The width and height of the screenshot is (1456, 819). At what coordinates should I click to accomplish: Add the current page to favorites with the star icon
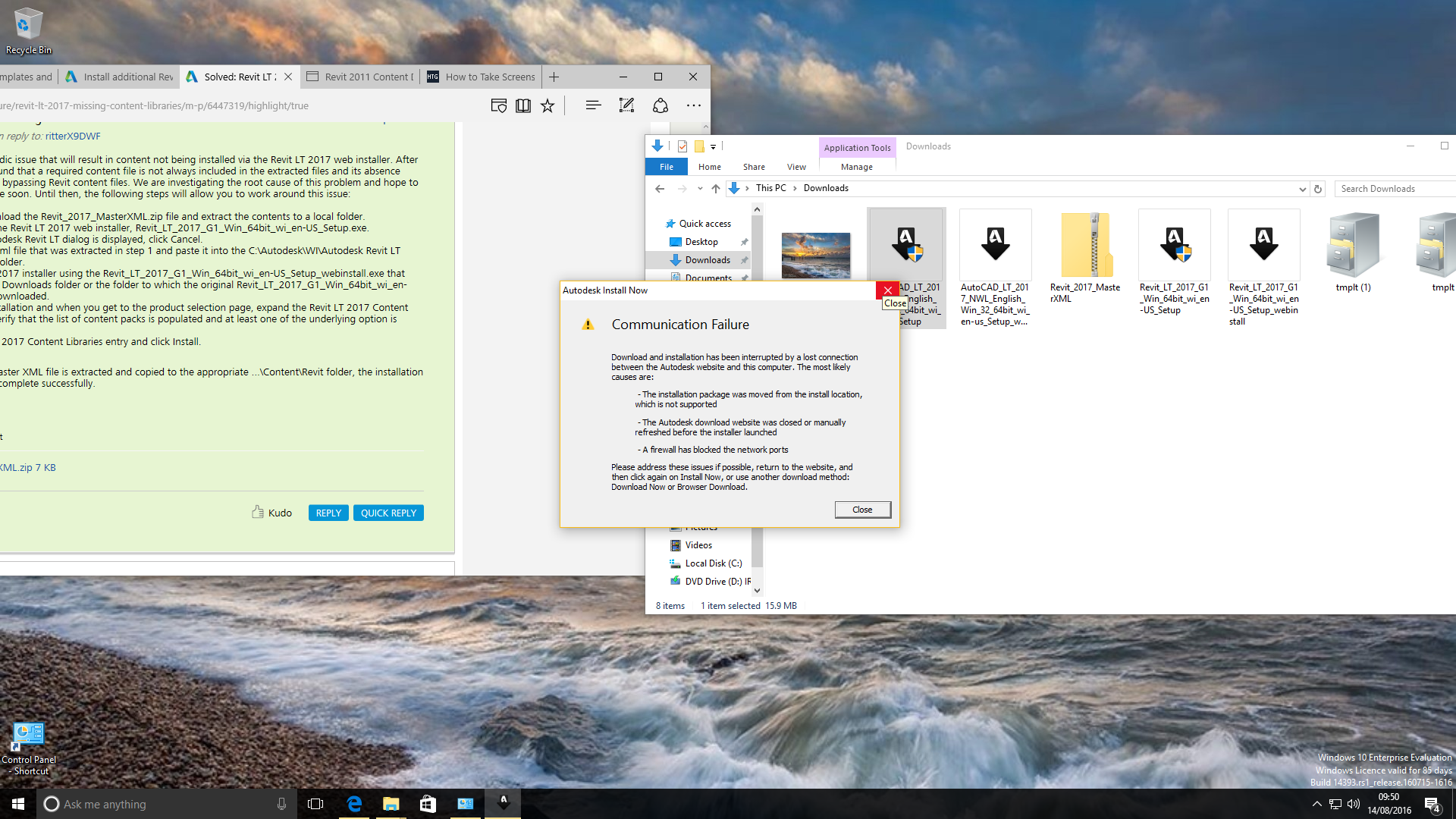[548, 105]
